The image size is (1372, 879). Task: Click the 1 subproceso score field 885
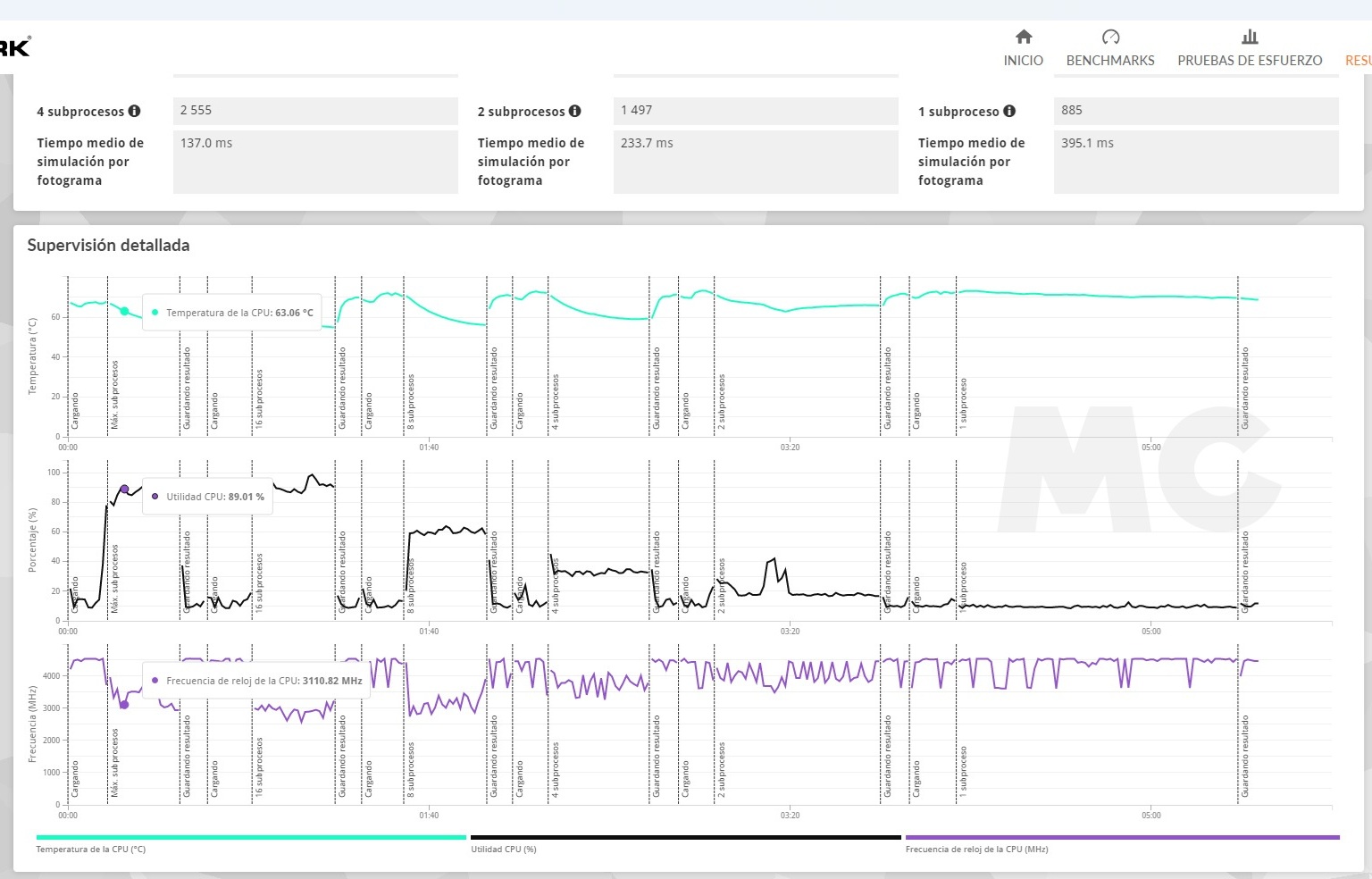click(x=1195, y=111)
